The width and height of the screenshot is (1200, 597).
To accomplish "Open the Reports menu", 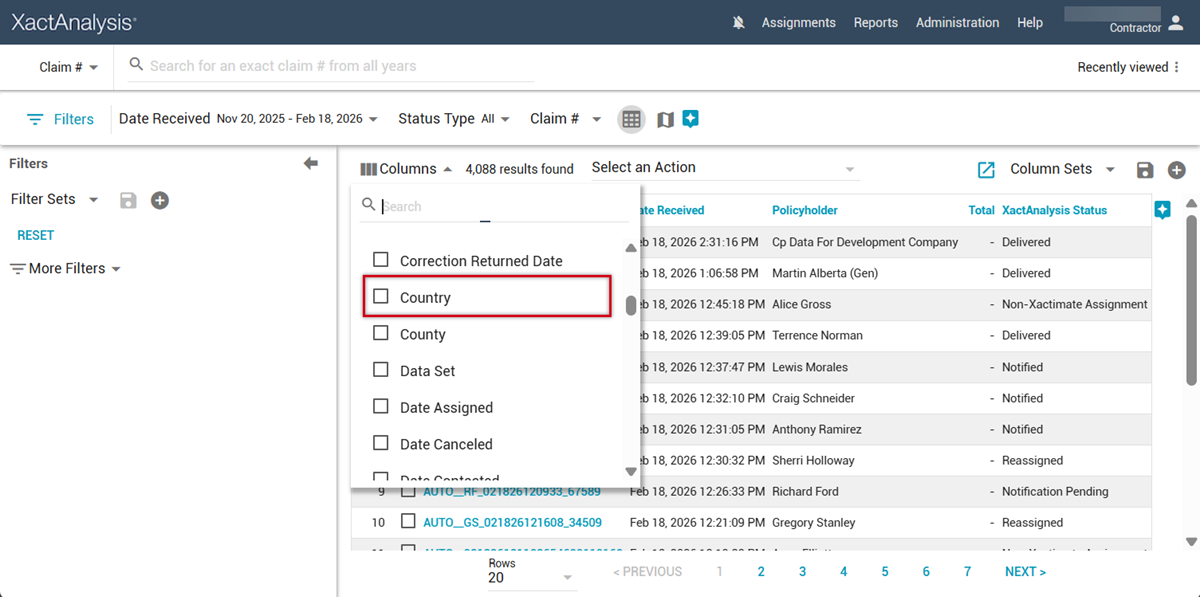I will point(875,22).
